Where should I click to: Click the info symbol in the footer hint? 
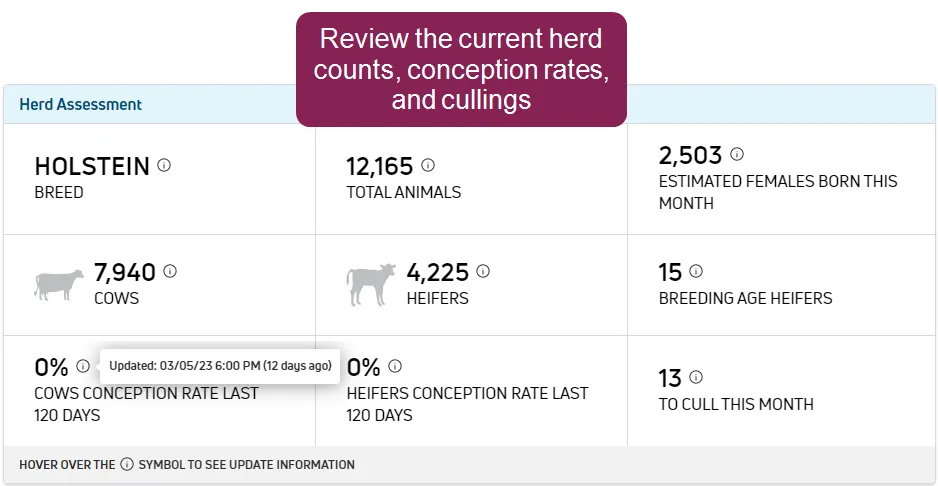click(x=127, y=464)
